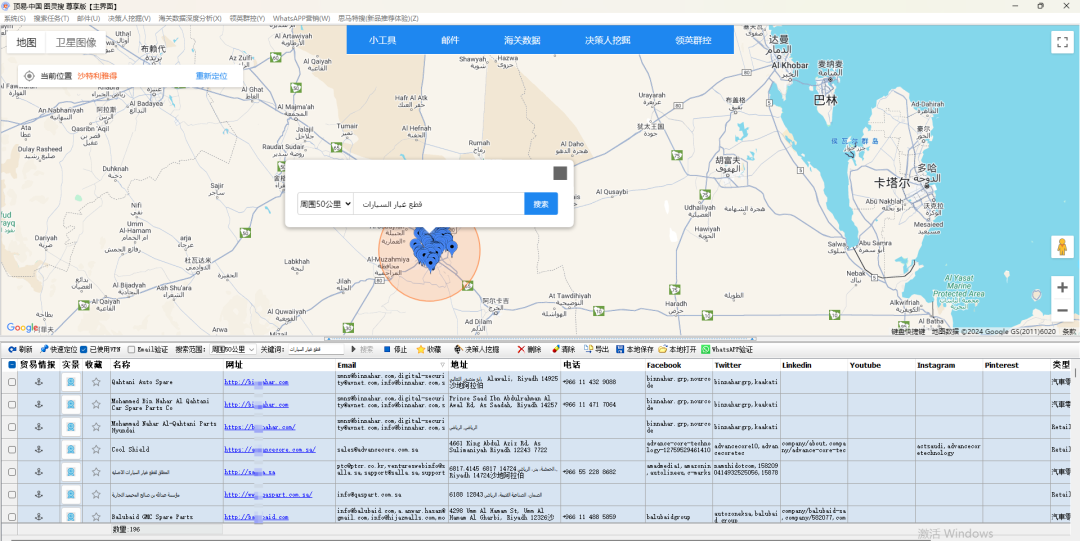Open the 搜索任务(T) menu
1080x541 pixels.
pyautogui.click(x=51, y=18)
